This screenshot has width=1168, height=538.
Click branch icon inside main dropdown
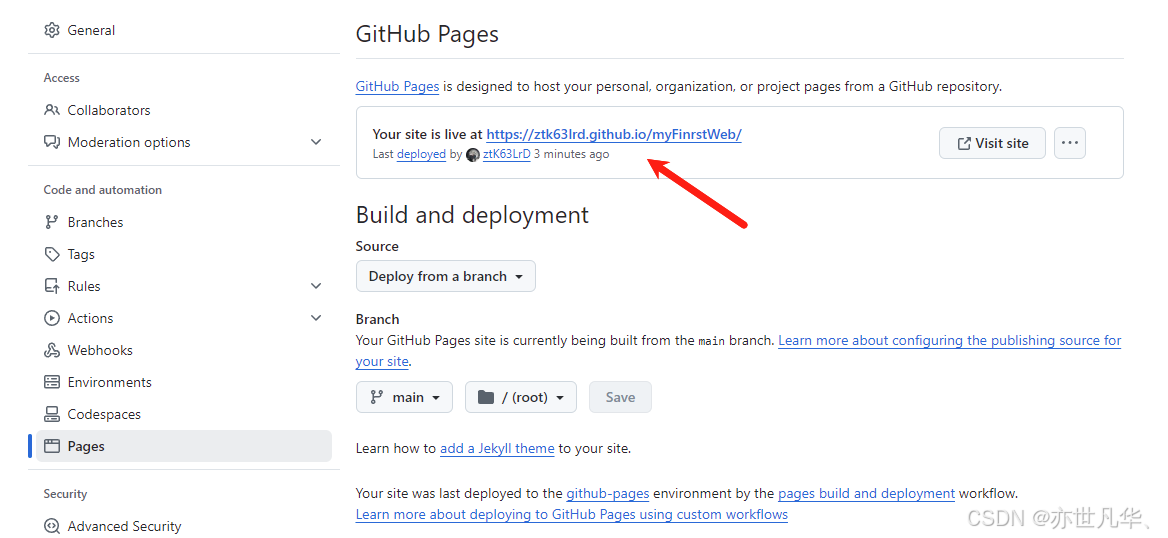376,397
